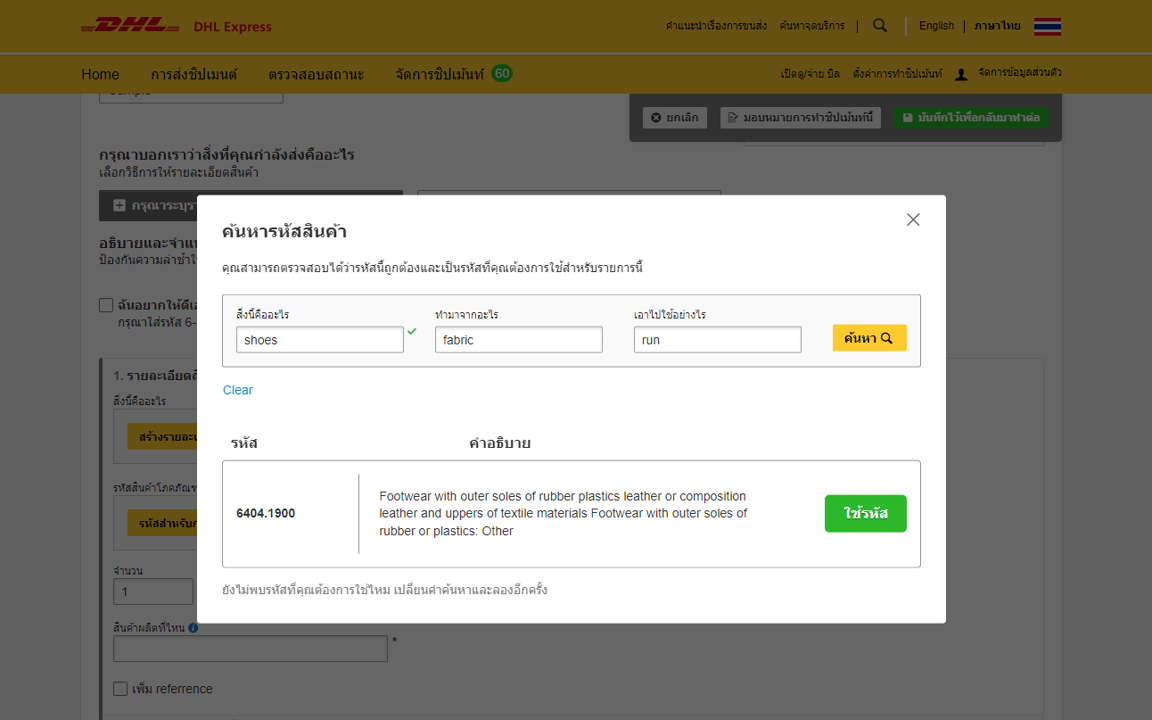Open the search magnifier icon in header
Viewport: 1152px width, 720px height.
tap(879, 26)
